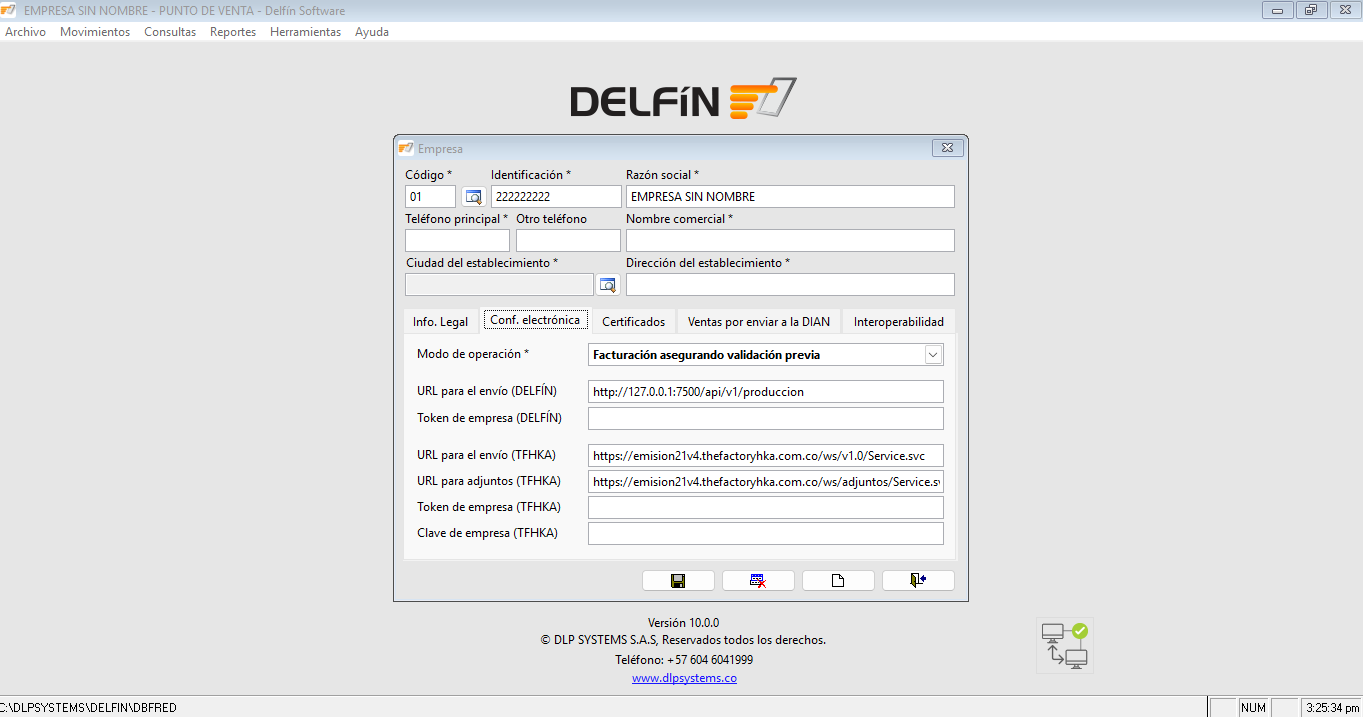1363x717 pixels.
Task: Click the clock time in status bar
Action: (1331, 708)
